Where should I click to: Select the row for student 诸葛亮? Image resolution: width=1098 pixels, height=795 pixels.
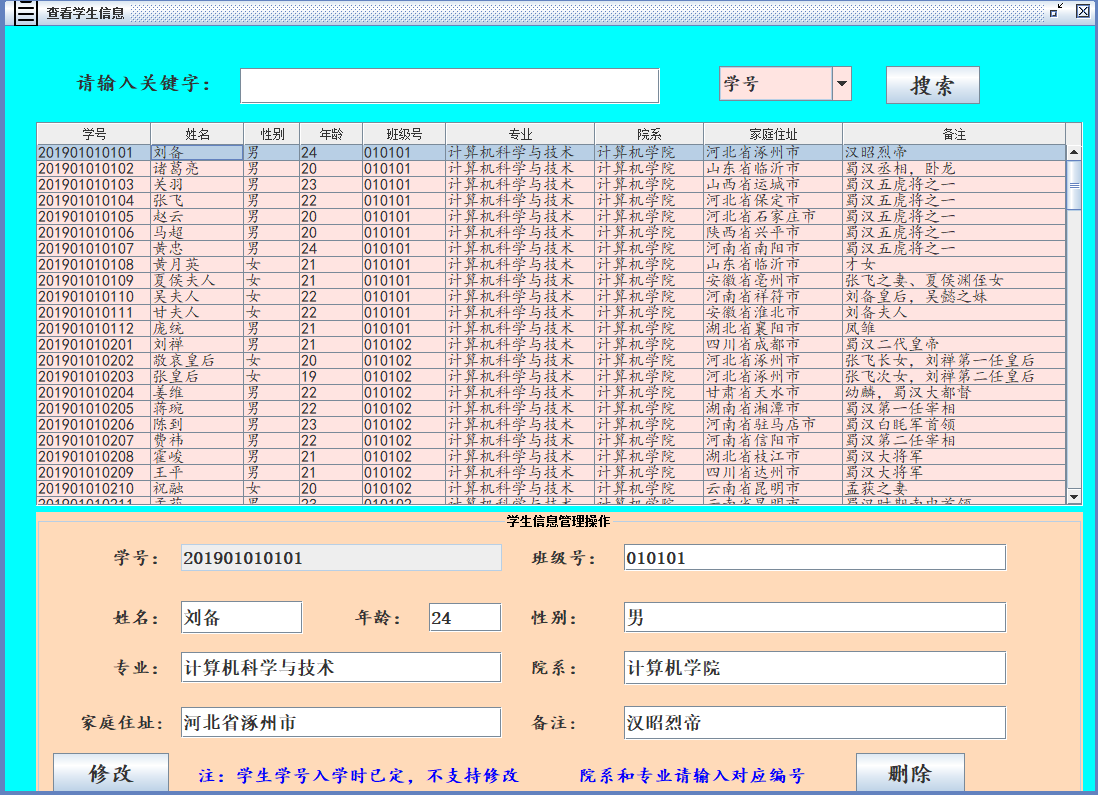(551, 169)
